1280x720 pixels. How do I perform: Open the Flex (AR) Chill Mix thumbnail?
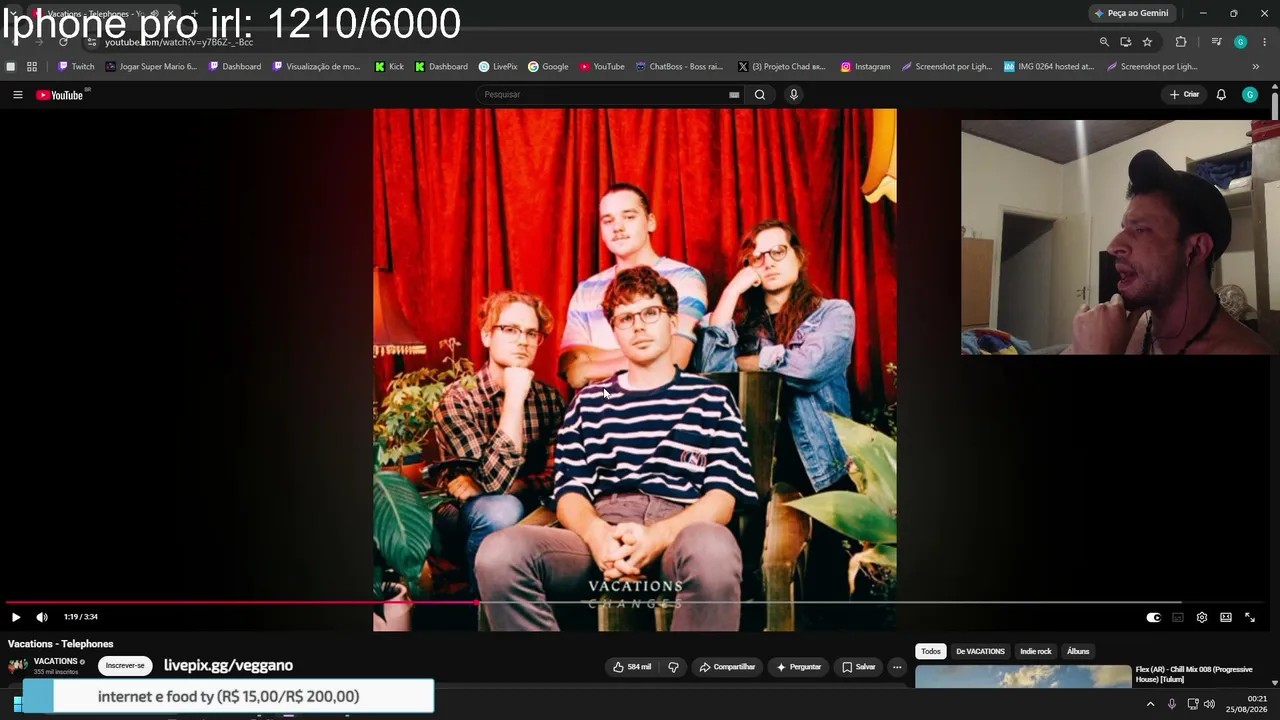click(1023, 677)
